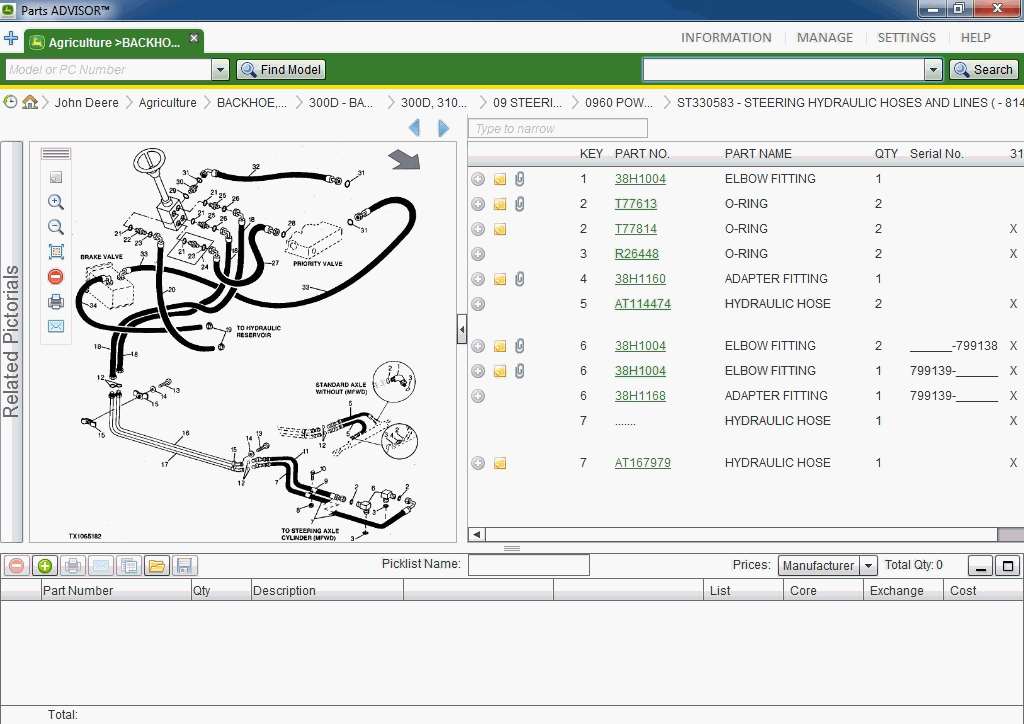1024x724 pixels.
Task: Click the Picklist Name field
Action: click(529, 565)
